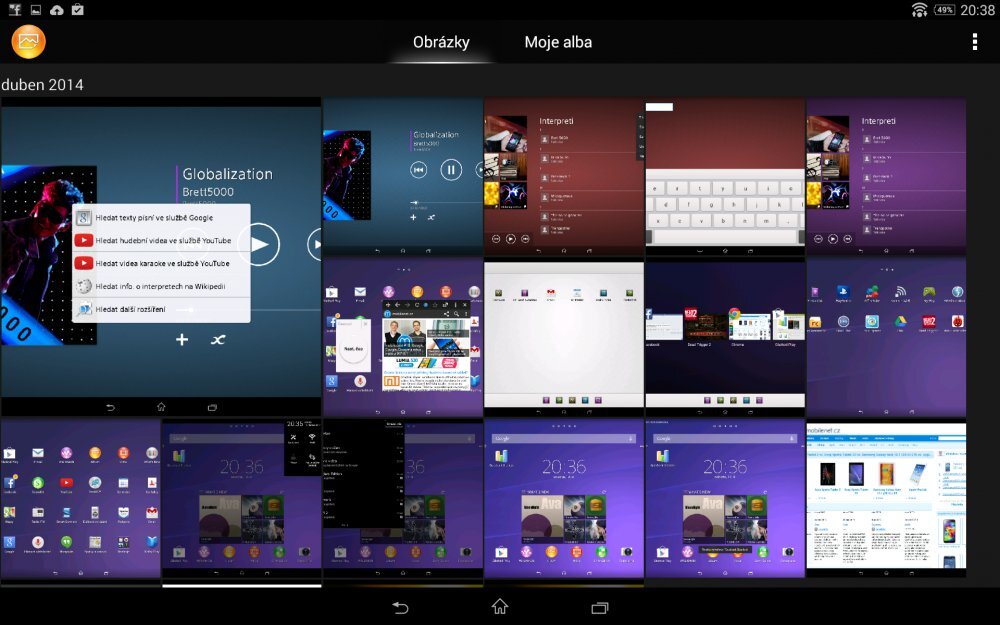Tap the rewind control in the music player thumbnail

(x=420, y=169)
